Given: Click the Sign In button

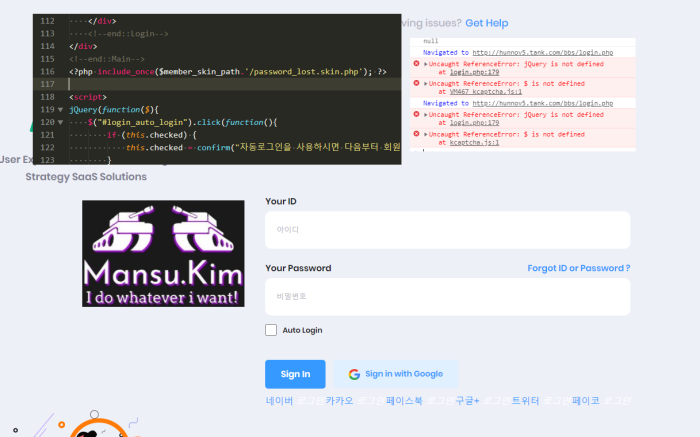Looking at the screenshot, I should 295,374.
